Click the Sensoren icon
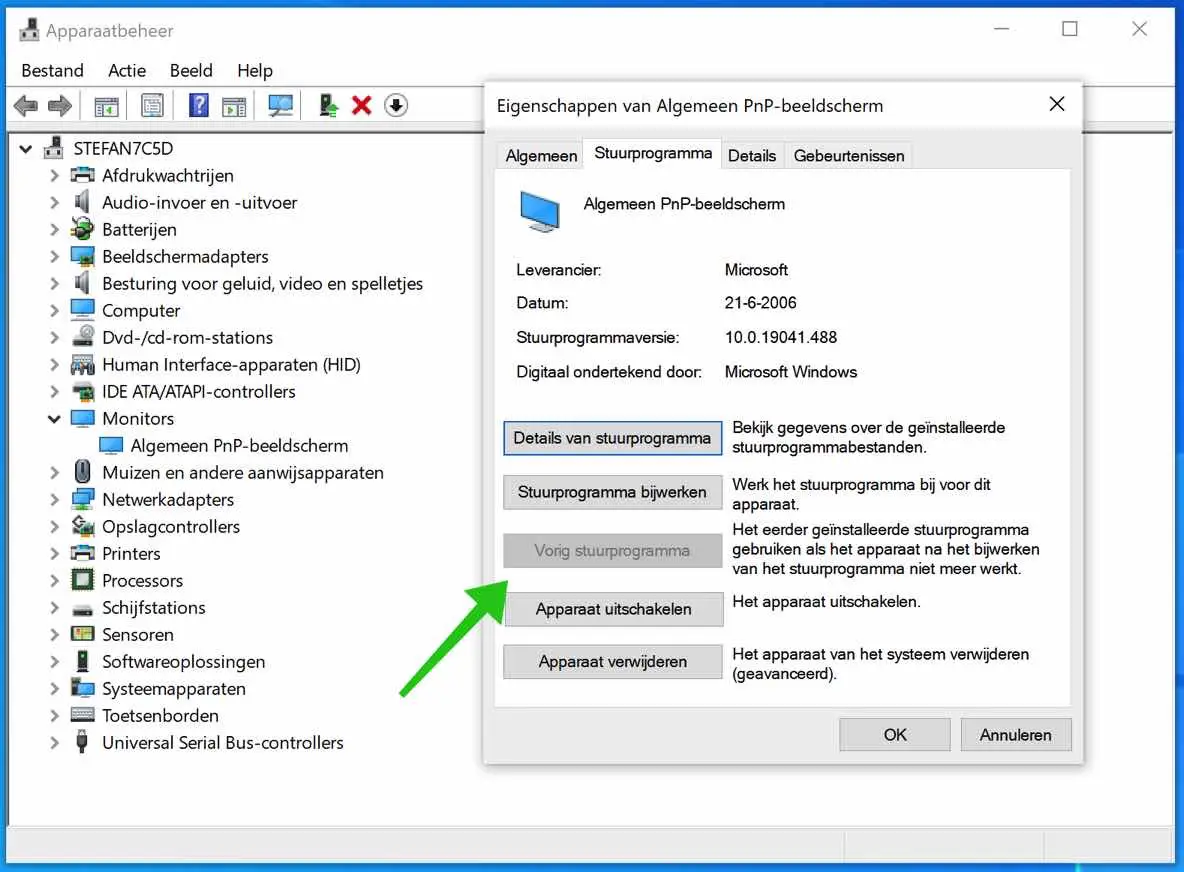The width and height of the screenshot is (1184, 872). [x=82, y=633]
